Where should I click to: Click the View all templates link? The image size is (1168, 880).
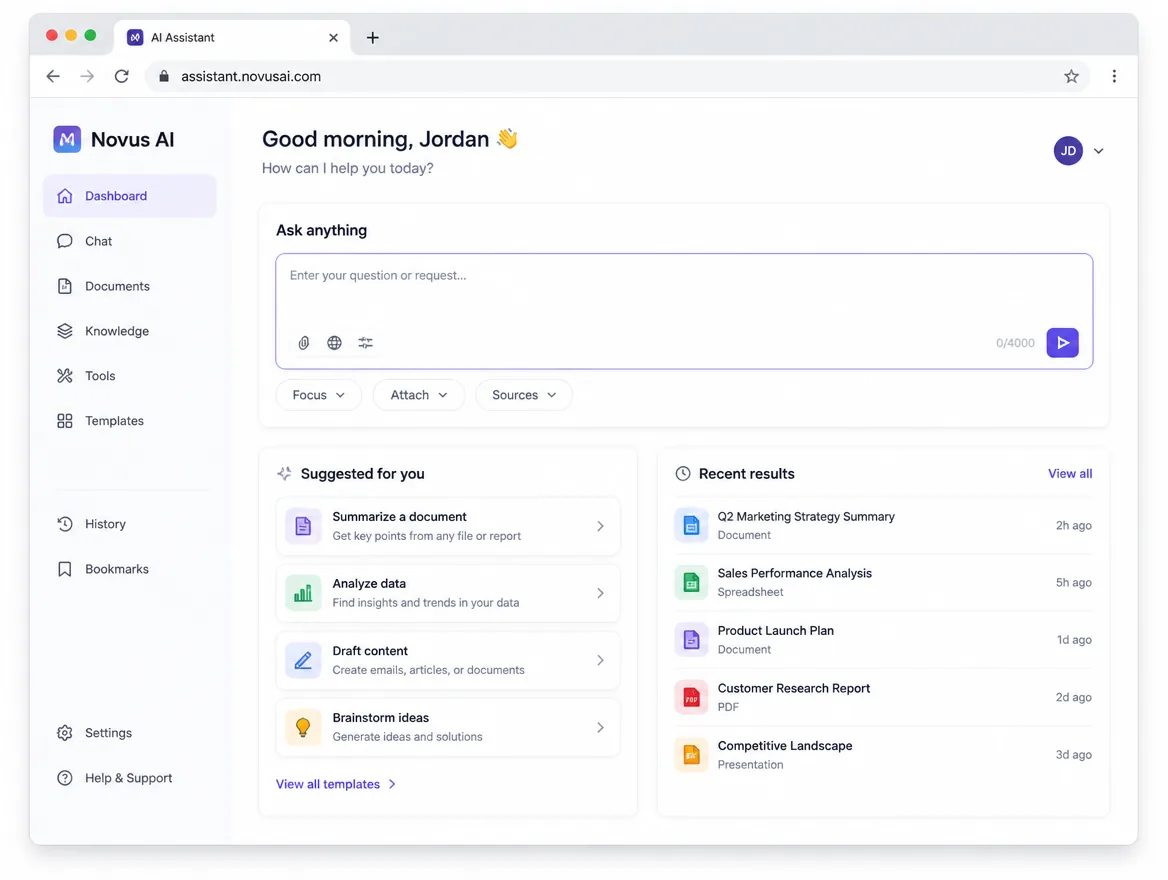[336, 784]
